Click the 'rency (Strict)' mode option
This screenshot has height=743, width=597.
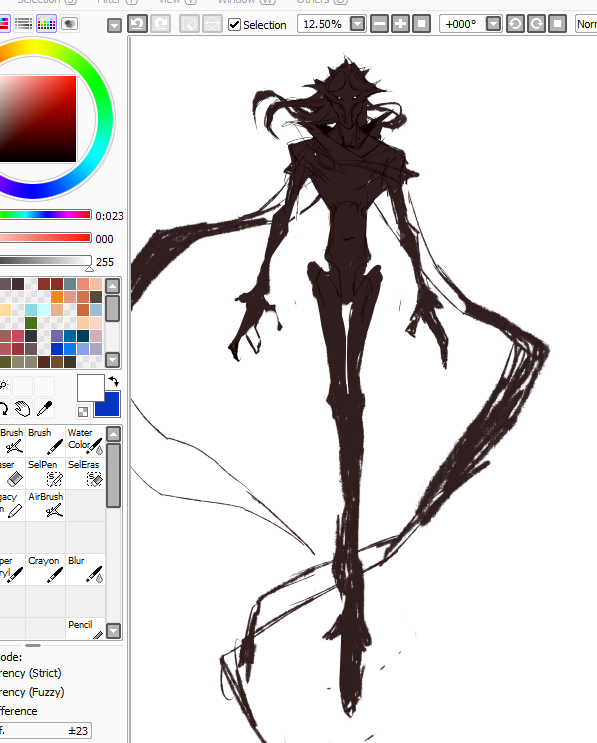point(31,673)
